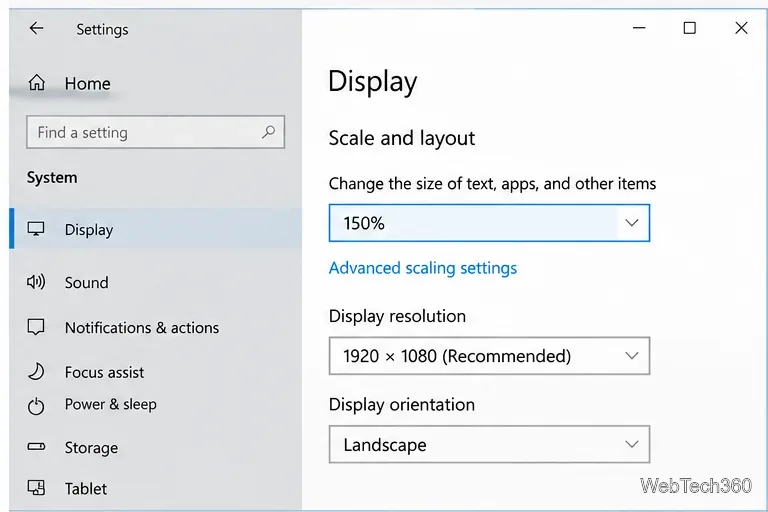The height and width of the screenshot is (512, 768).
Task: Click the System section label
Action: click(52, 177)
